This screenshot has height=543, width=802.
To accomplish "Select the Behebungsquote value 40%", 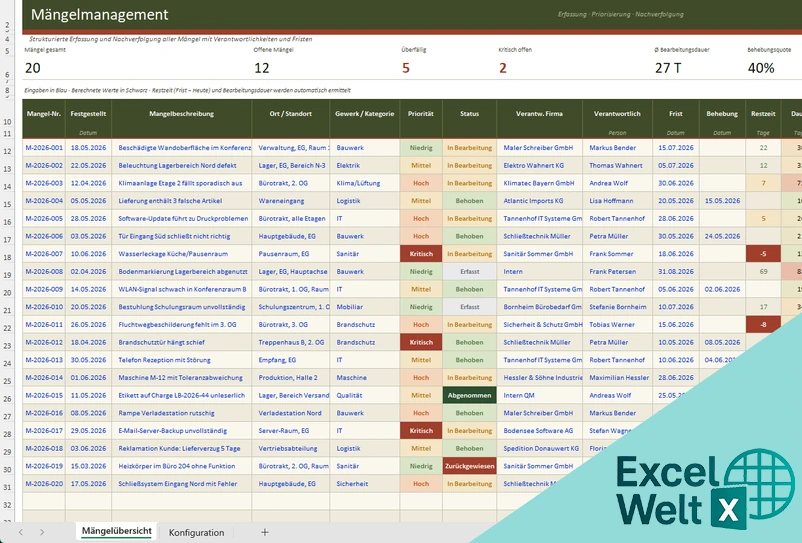I will tap(761, 68).
